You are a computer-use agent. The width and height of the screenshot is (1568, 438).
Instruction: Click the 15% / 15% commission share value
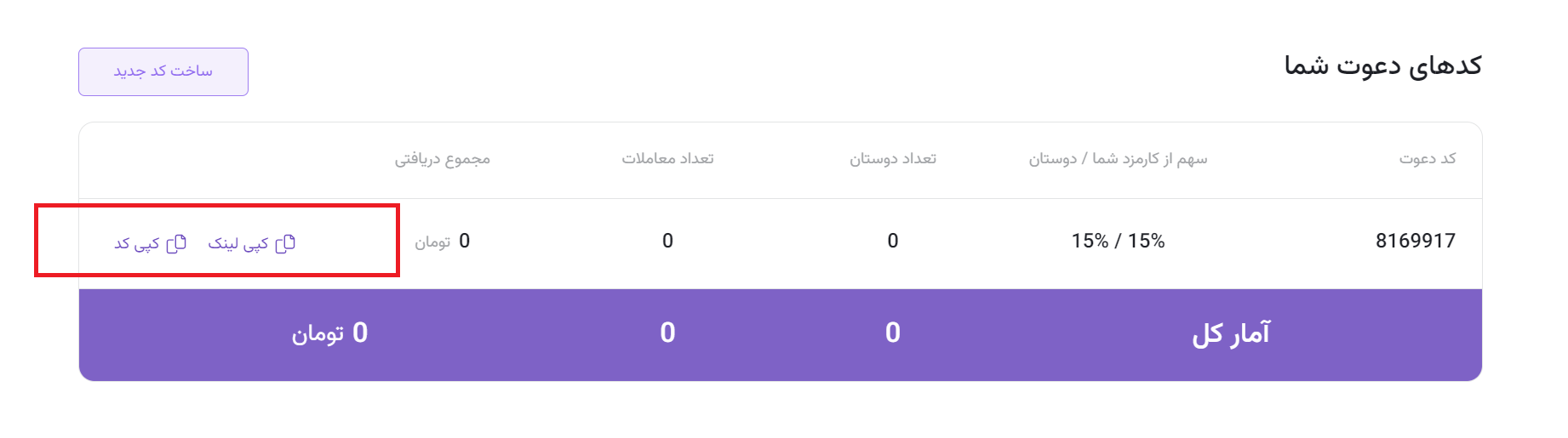(x=1118, y=241)
